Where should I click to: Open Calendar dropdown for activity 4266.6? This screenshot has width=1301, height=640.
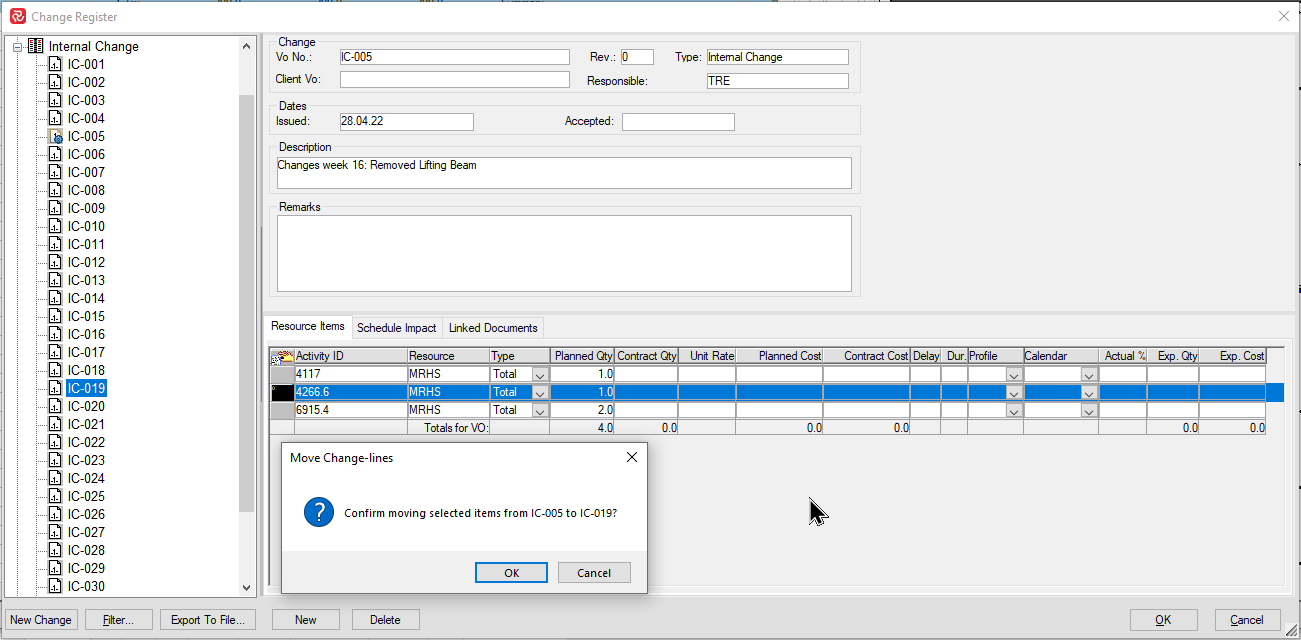point(1089,392)
